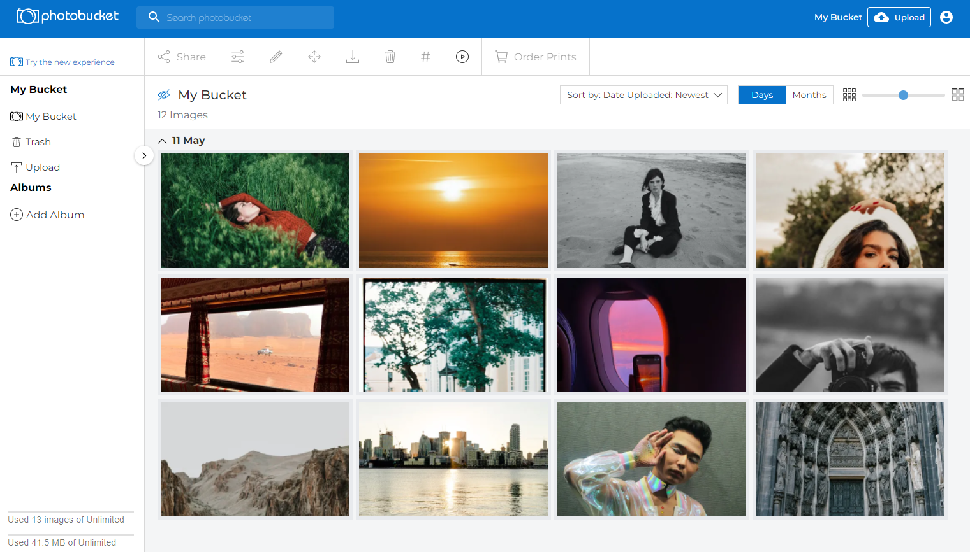Open the woman with white hat photo
The height and width of the screenshot is (552, 970).
pyautogui.click(x=850, y=210)
